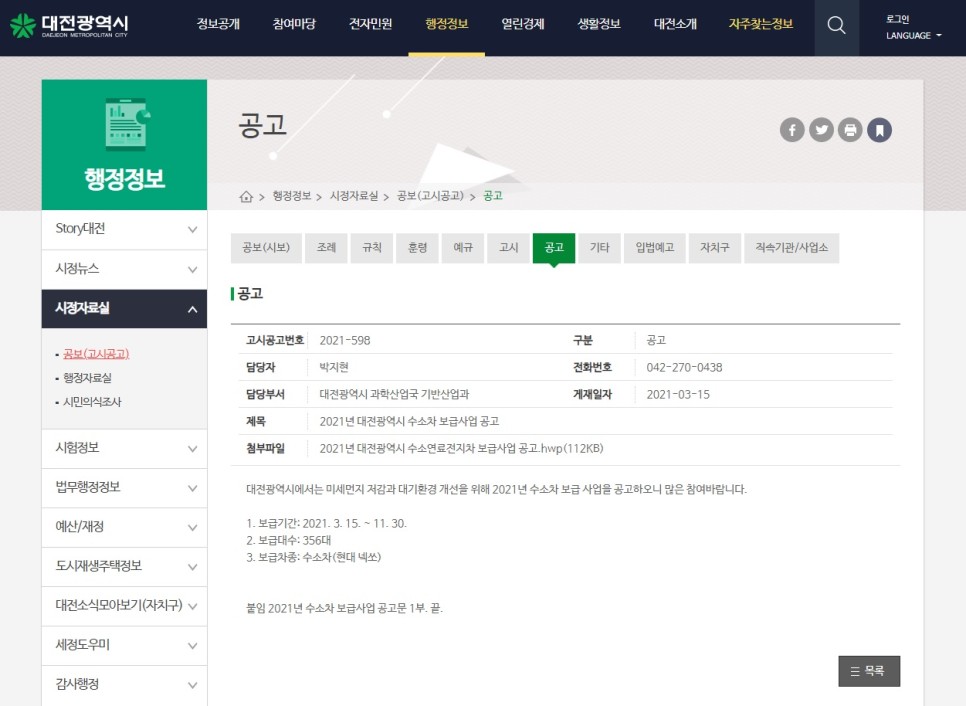Print the page with the printer icon
Image resolution: width=966 pixels, height=706 pixels.
(850, 130)
